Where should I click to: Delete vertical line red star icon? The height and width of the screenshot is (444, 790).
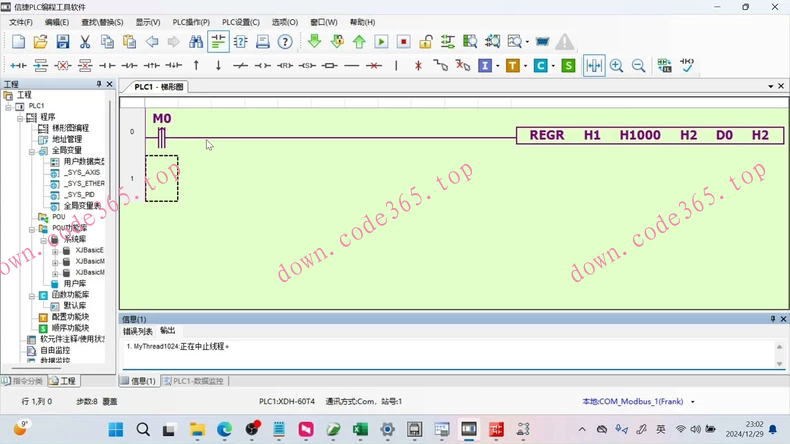point(418,66)
